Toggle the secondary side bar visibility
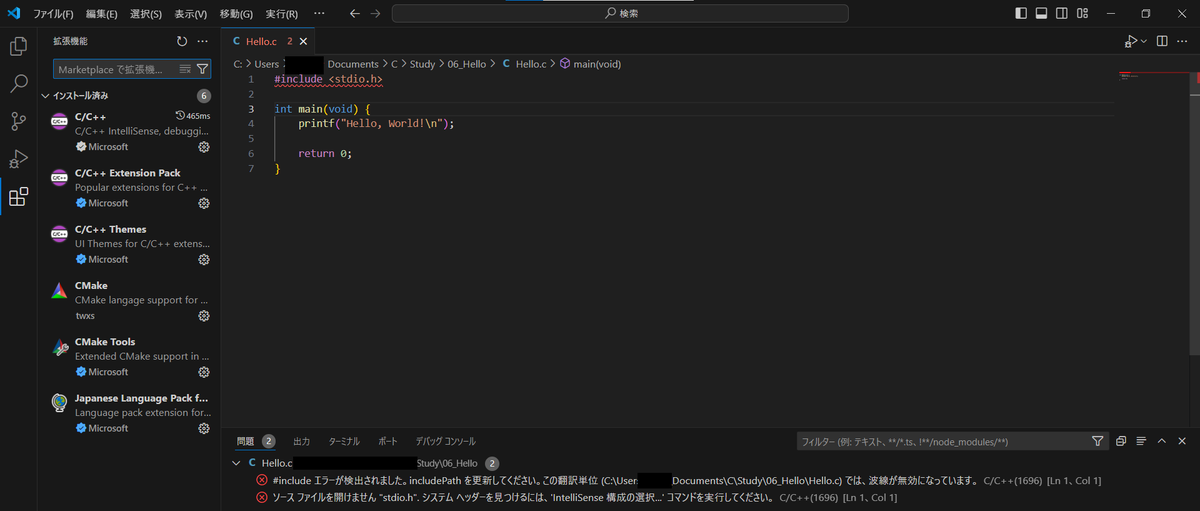Screen dimensions: 1200x511 1062,14
